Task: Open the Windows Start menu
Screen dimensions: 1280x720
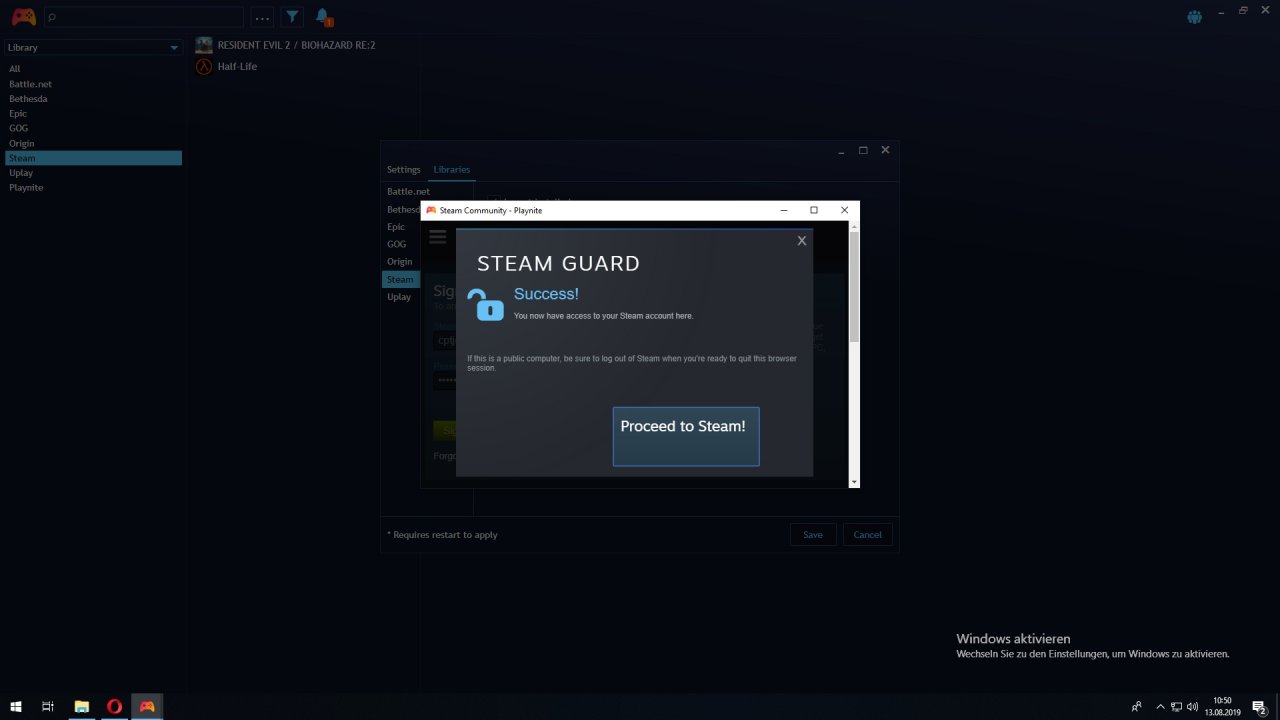Action: click(x=16, y=706)
